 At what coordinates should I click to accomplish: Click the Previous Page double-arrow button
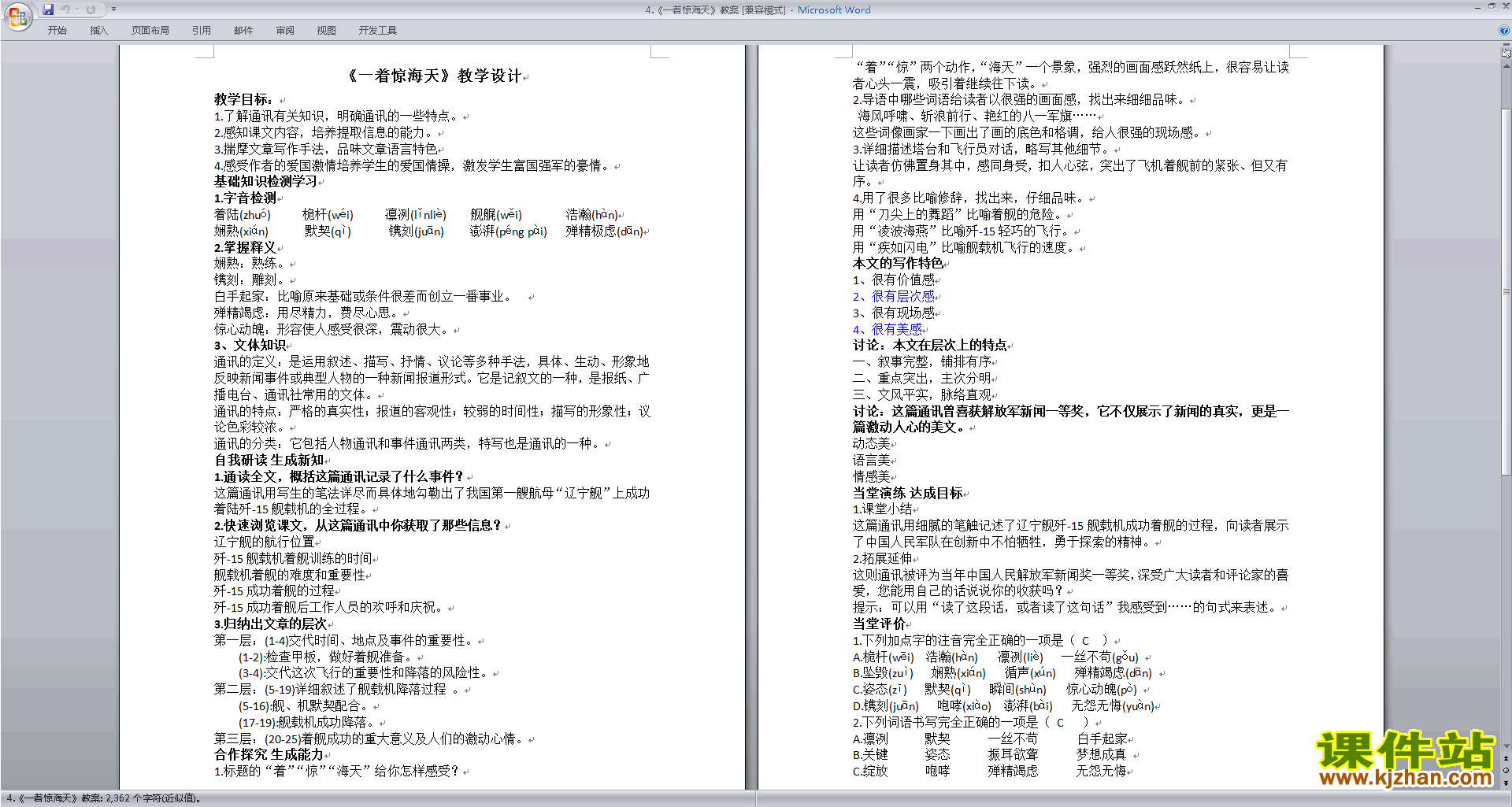pos(1506,758)
